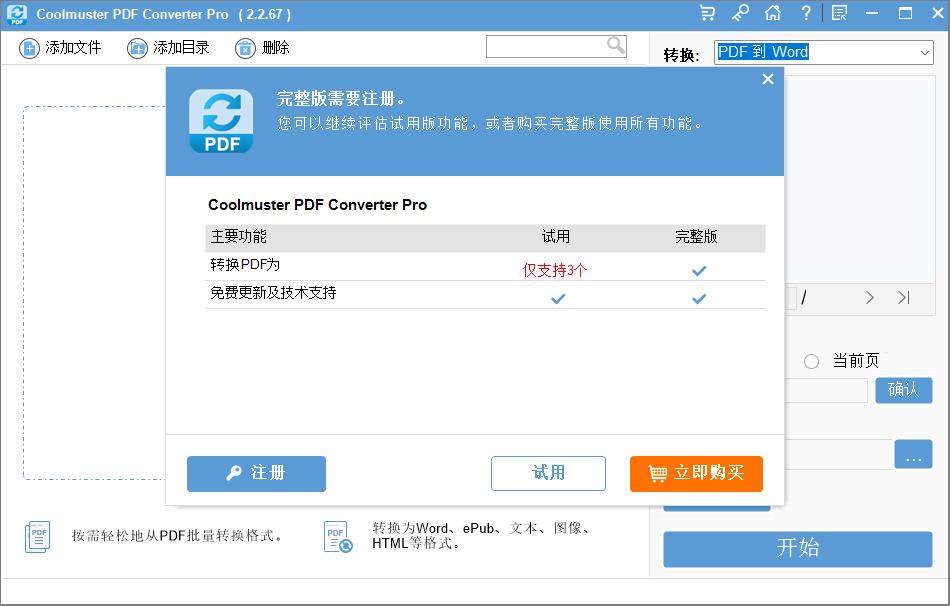Click the 开始 start button
Screen dimensions: 950x606
tap(797, 550)
